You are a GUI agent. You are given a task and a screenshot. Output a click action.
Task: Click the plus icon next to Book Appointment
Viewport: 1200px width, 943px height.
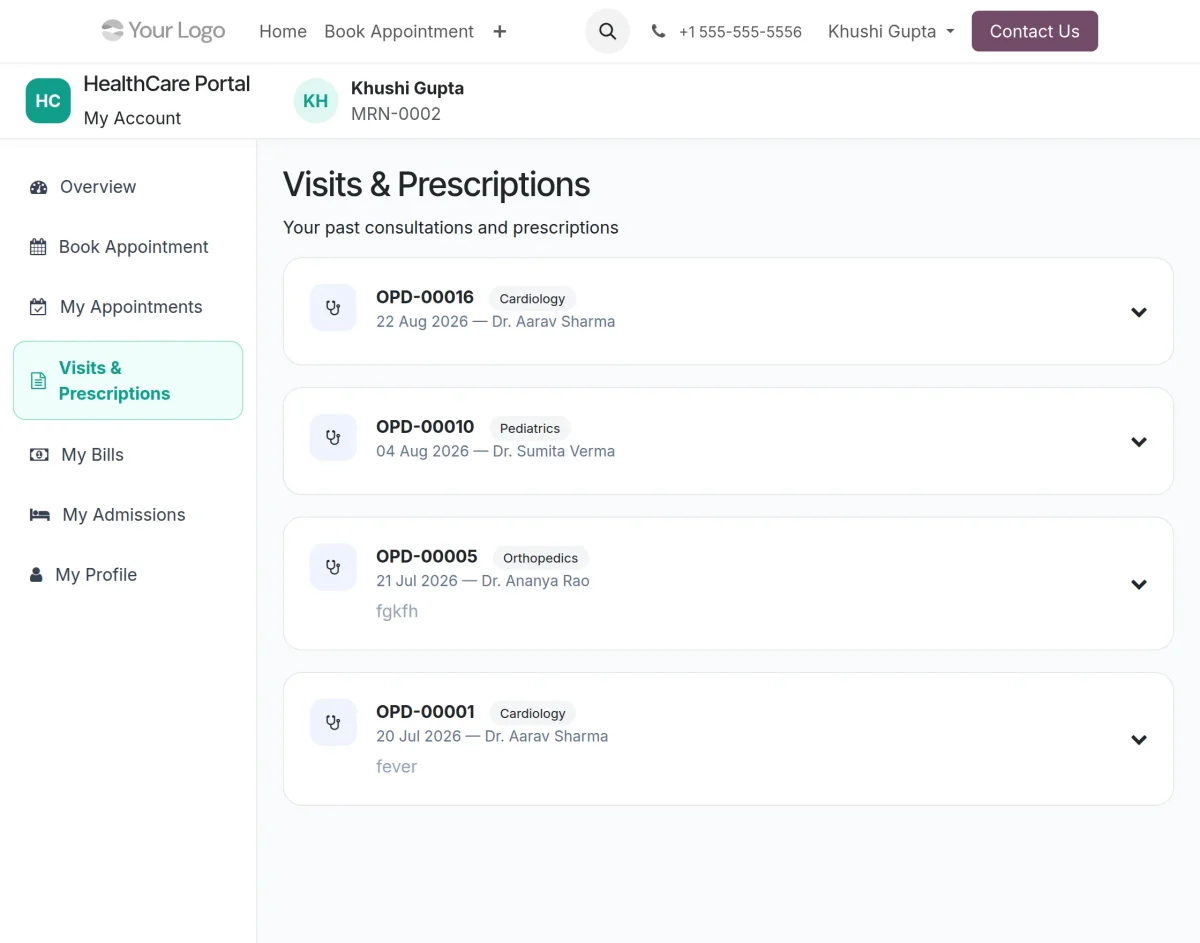coord(500,32)
